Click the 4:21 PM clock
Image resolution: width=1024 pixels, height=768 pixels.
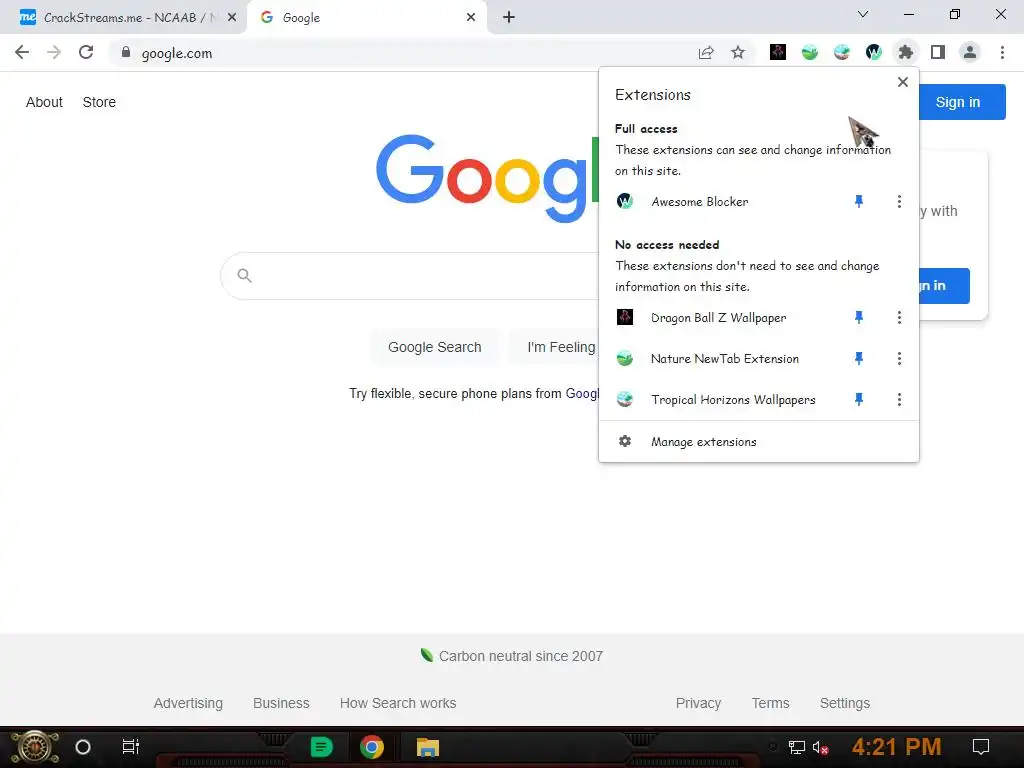tap(897, 746)
